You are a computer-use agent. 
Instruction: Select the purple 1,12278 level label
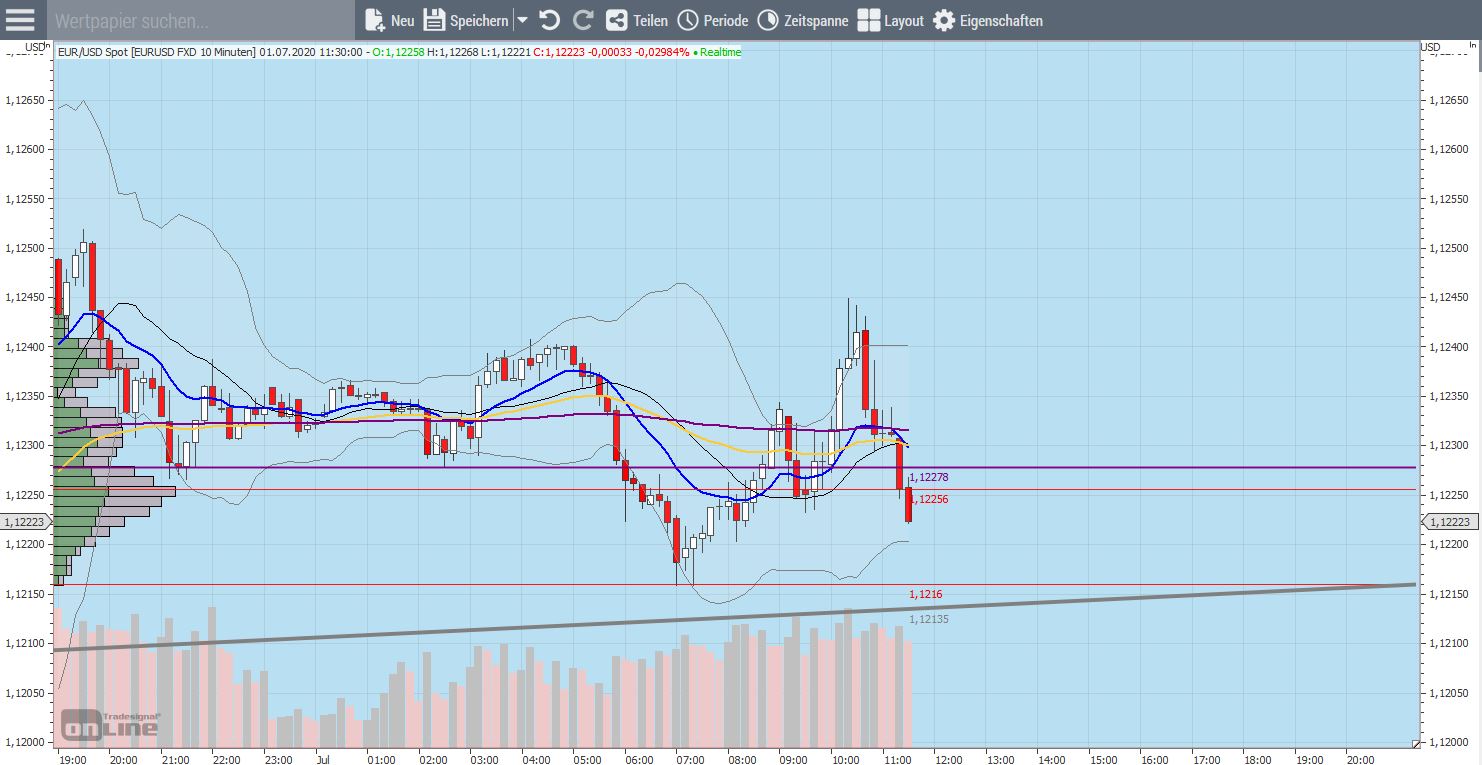tap(928, 477)
